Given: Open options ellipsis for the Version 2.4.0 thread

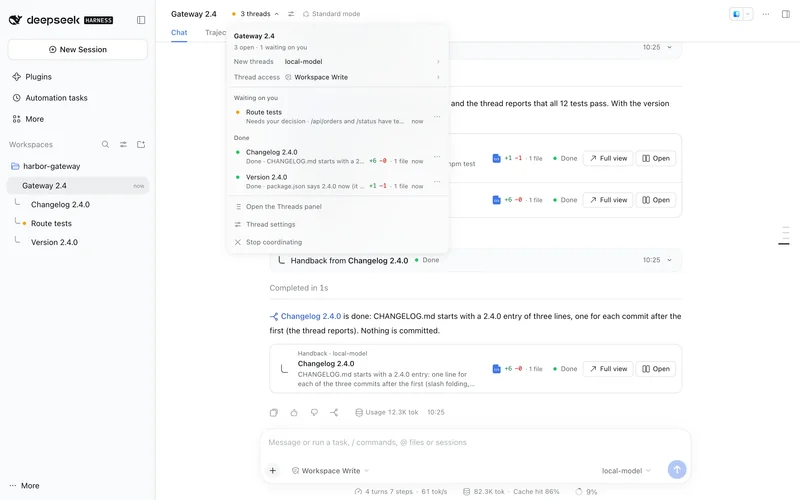Looking at the screenshot, I should pos(437,181).
